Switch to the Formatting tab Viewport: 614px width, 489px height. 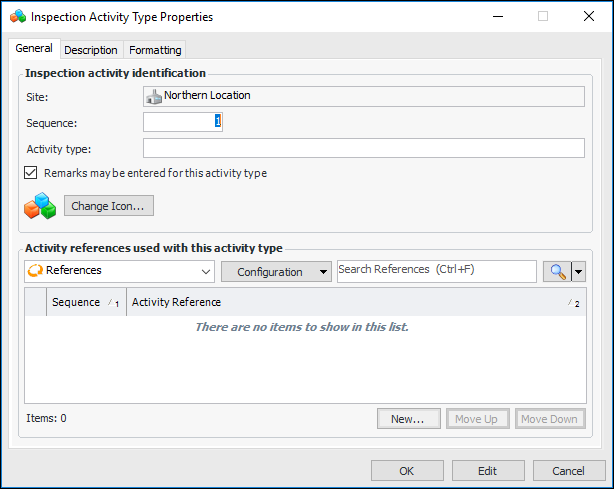point(155,50)
